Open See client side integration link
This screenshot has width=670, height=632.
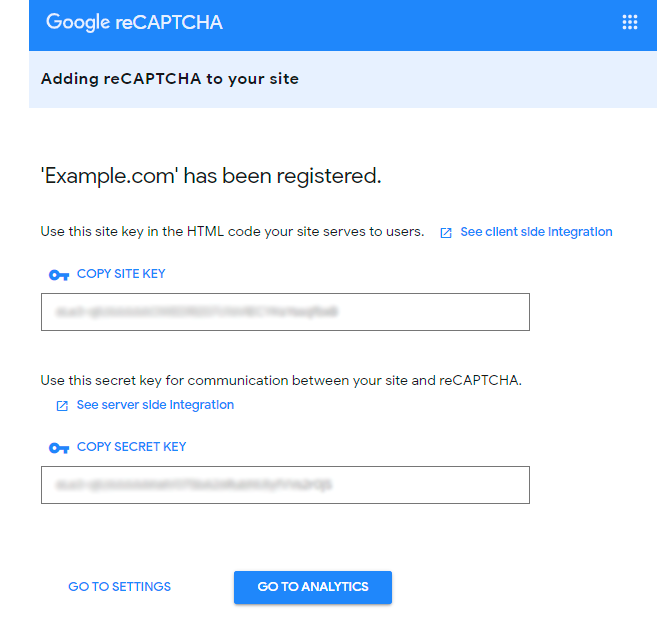click(x=536, y=232)
